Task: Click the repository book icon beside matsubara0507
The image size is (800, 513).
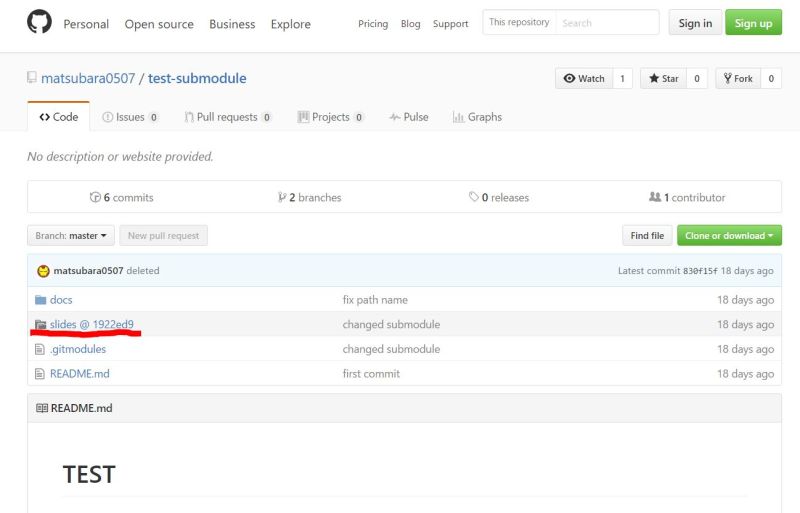Action: click(x=32, y=78)
